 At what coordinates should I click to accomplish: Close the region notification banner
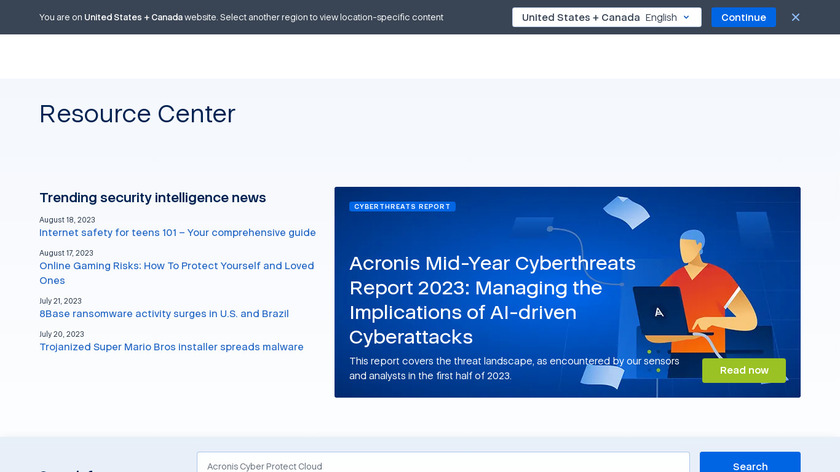click(x=796, y=17)
